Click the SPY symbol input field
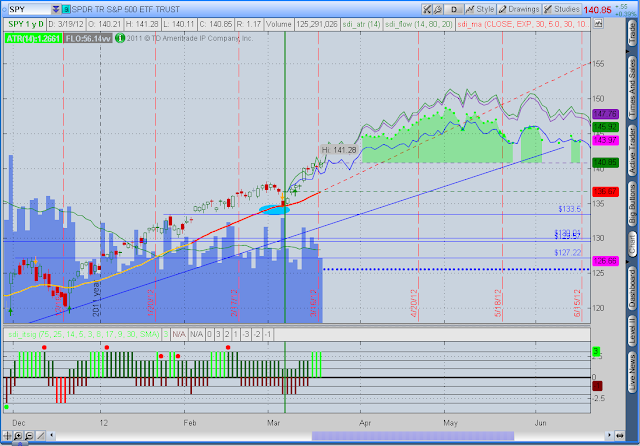Viewport: 640px width, 446px height. coord(29,9)
